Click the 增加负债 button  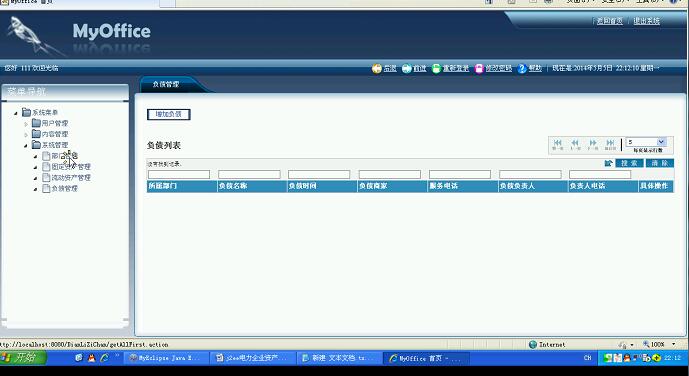pyautogui.click(x=168, y=114)
